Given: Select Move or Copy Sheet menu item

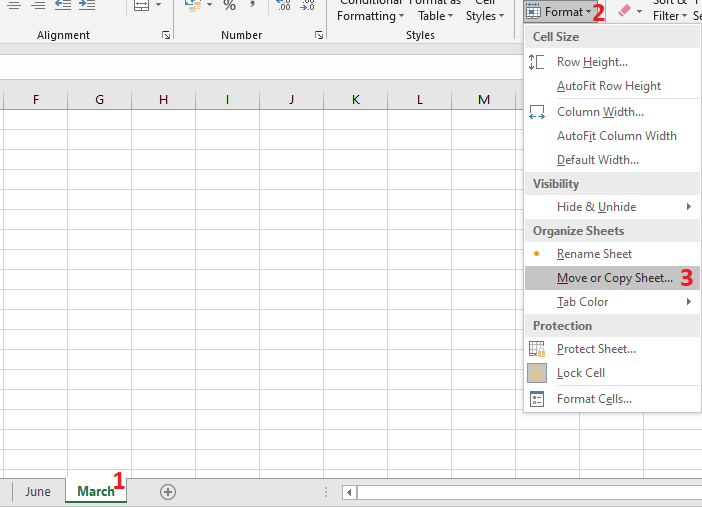Looking at the screenshot, I should click(614, 278).
